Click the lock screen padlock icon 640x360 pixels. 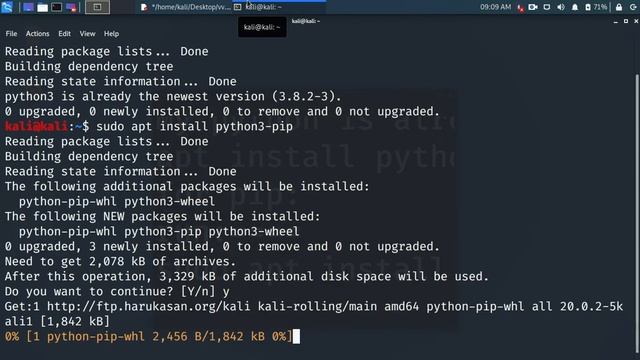point(619,7)
